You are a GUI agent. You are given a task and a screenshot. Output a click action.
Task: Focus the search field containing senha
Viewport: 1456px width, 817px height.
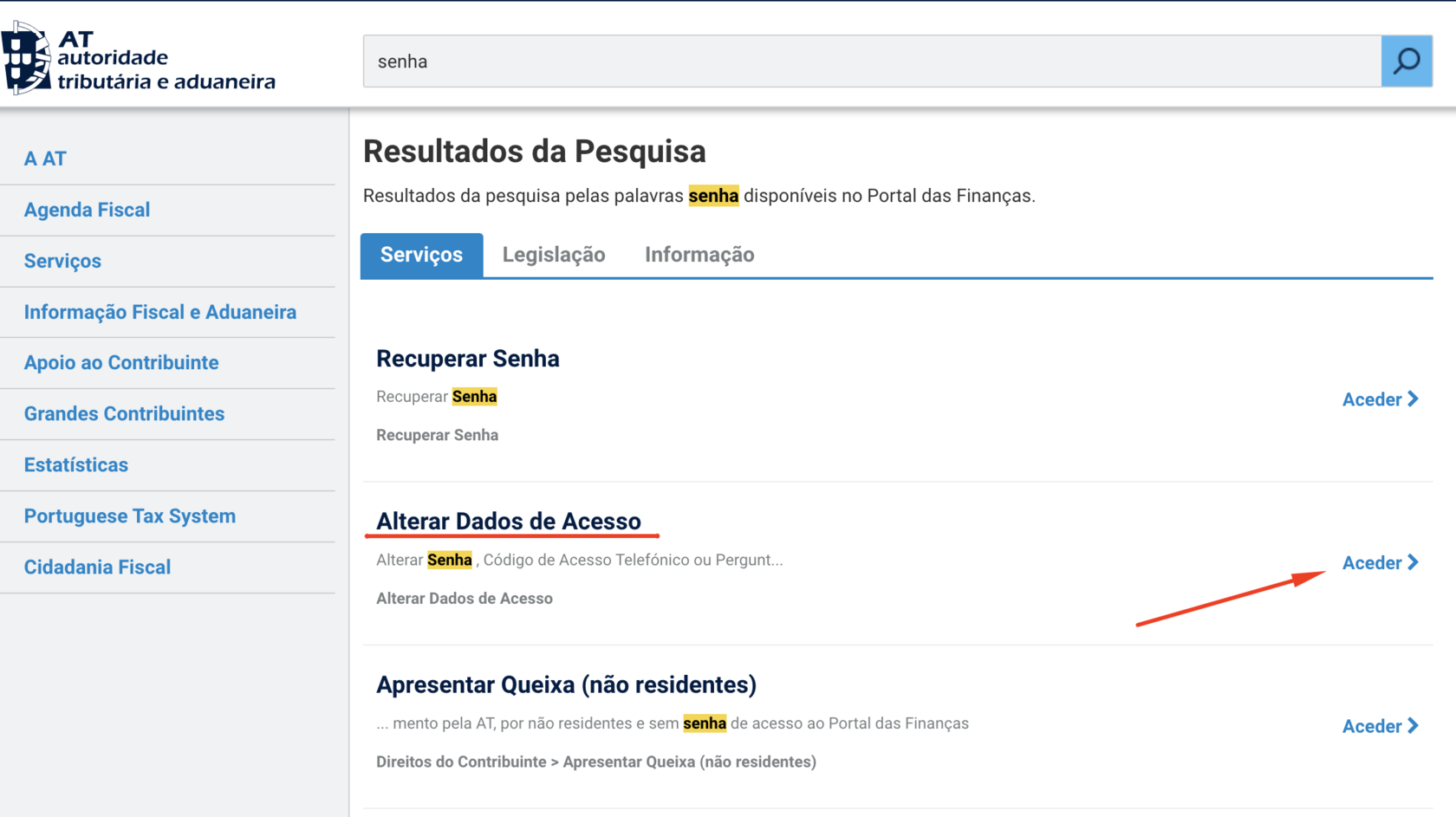(872, 62)
